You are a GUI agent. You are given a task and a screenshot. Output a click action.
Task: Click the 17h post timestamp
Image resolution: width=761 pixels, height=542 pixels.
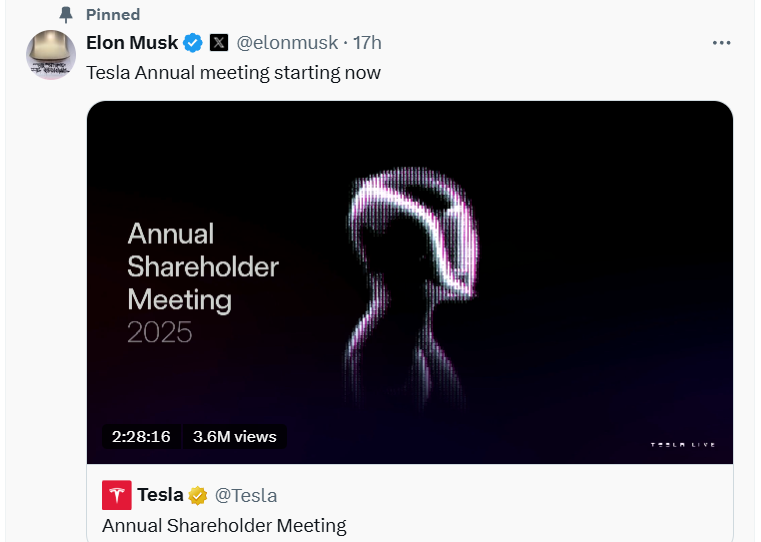[x=368, y=43]
